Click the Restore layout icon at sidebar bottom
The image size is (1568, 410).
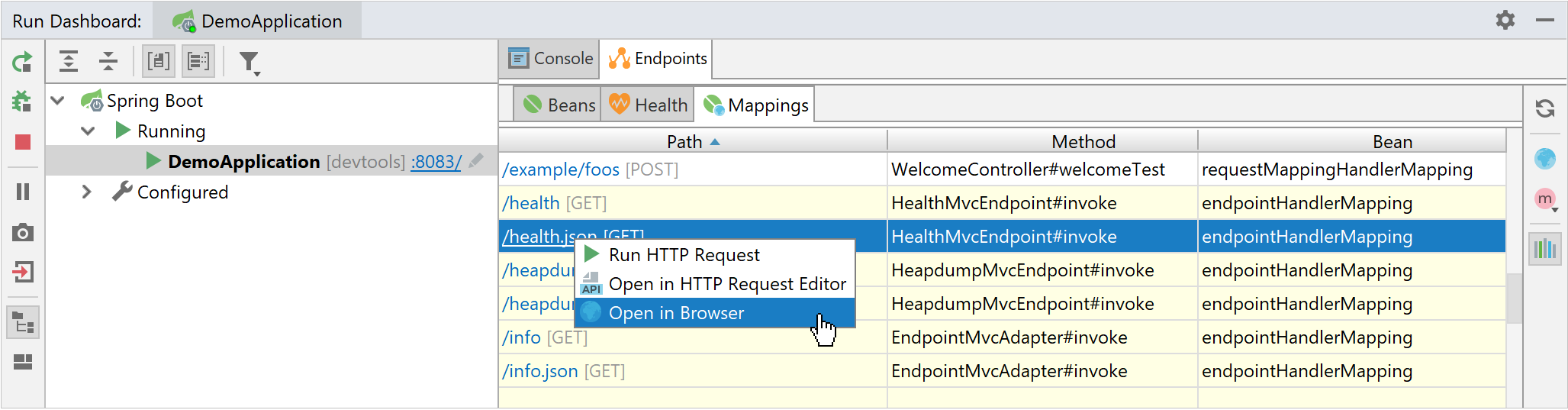23,362
